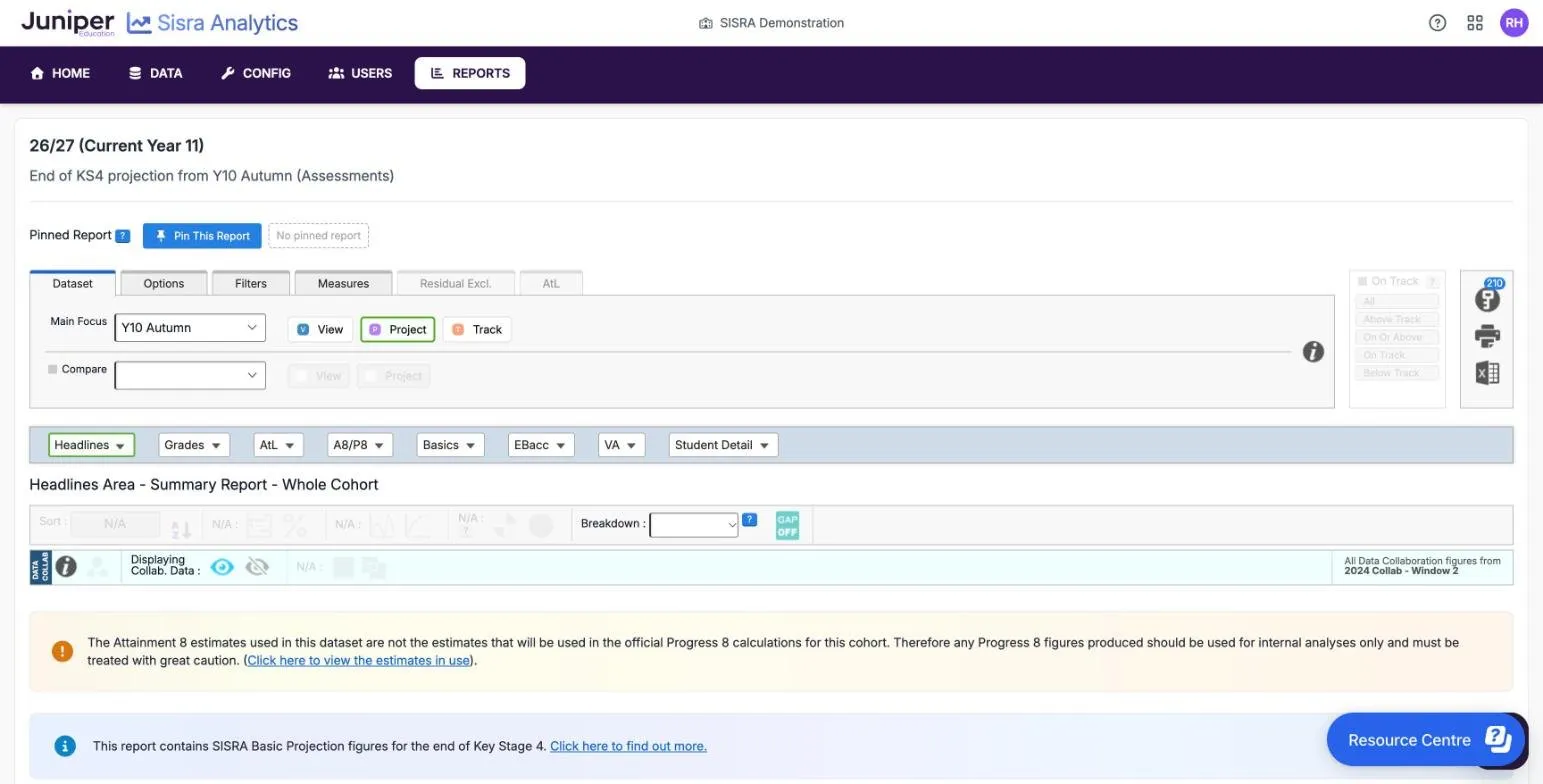1543x784 pixels.
Task: Export report to Excel
Action: pos(1487,373)
